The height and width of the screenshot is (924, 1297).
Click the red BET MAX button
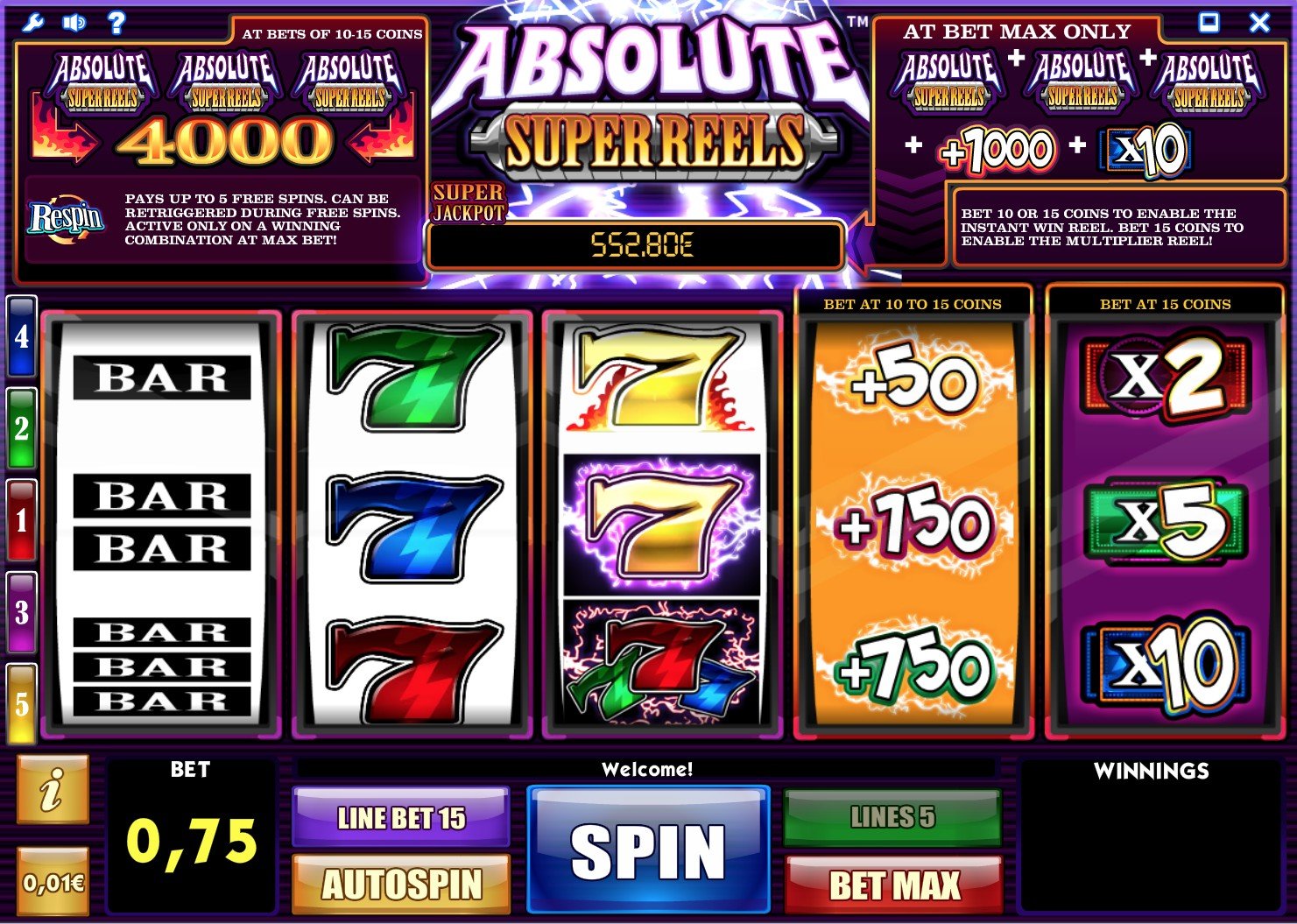(x=894, y=885)
